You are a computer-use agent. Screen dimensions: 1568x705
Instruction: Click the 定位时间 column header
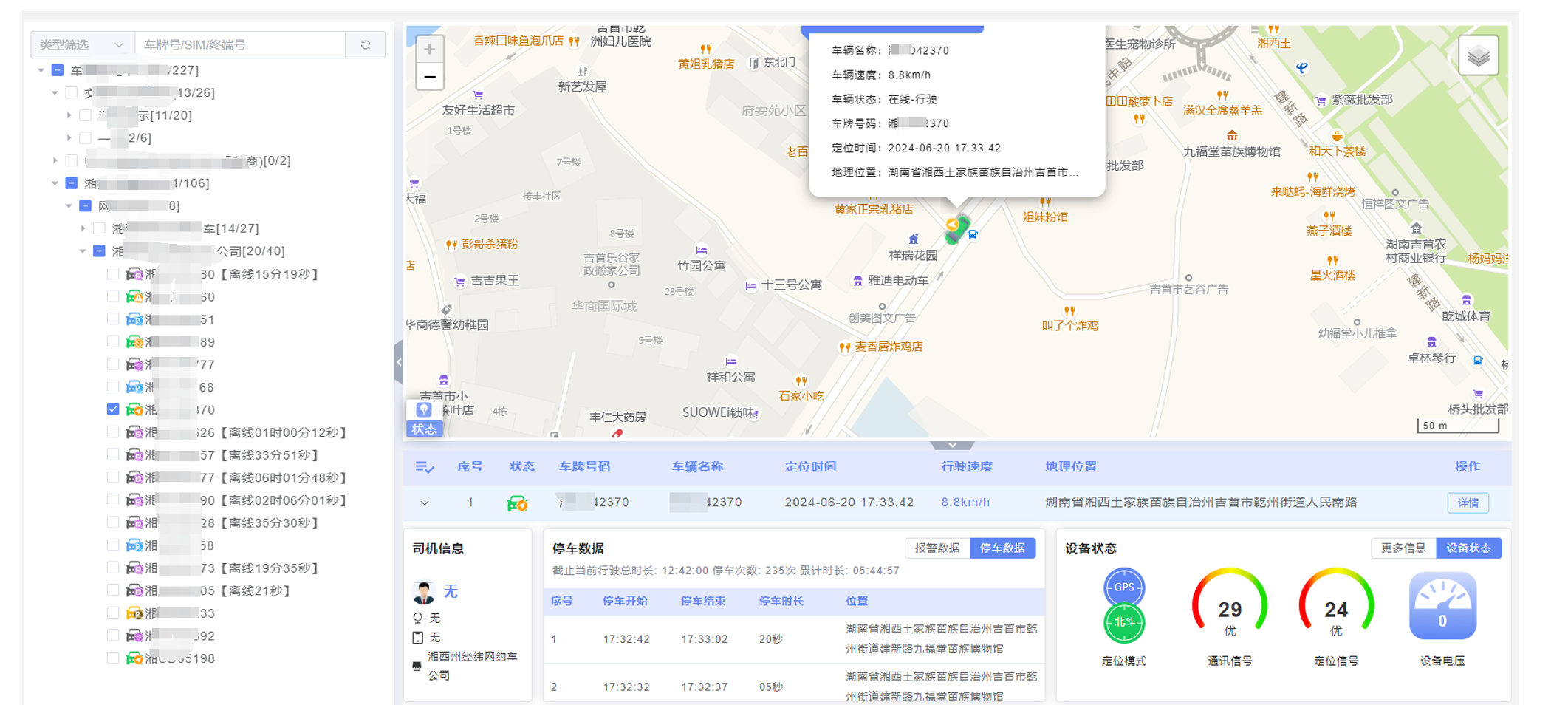click(x=810, y=467)
